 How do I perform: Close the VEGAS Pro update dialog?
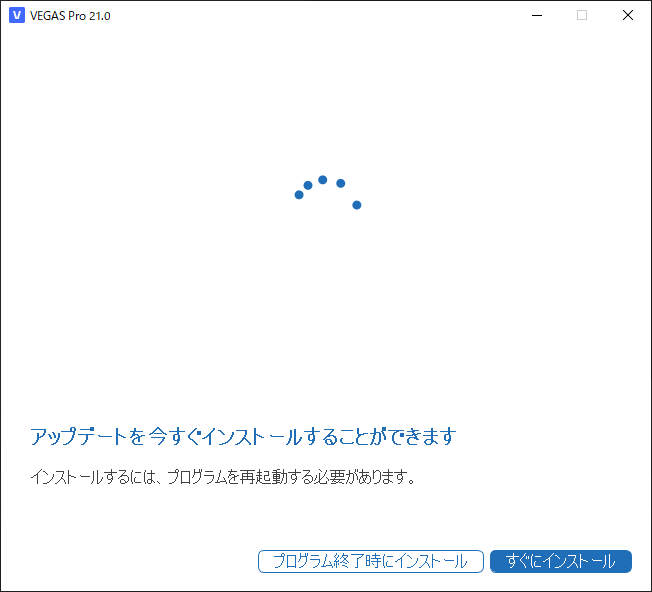coord(627,15)
